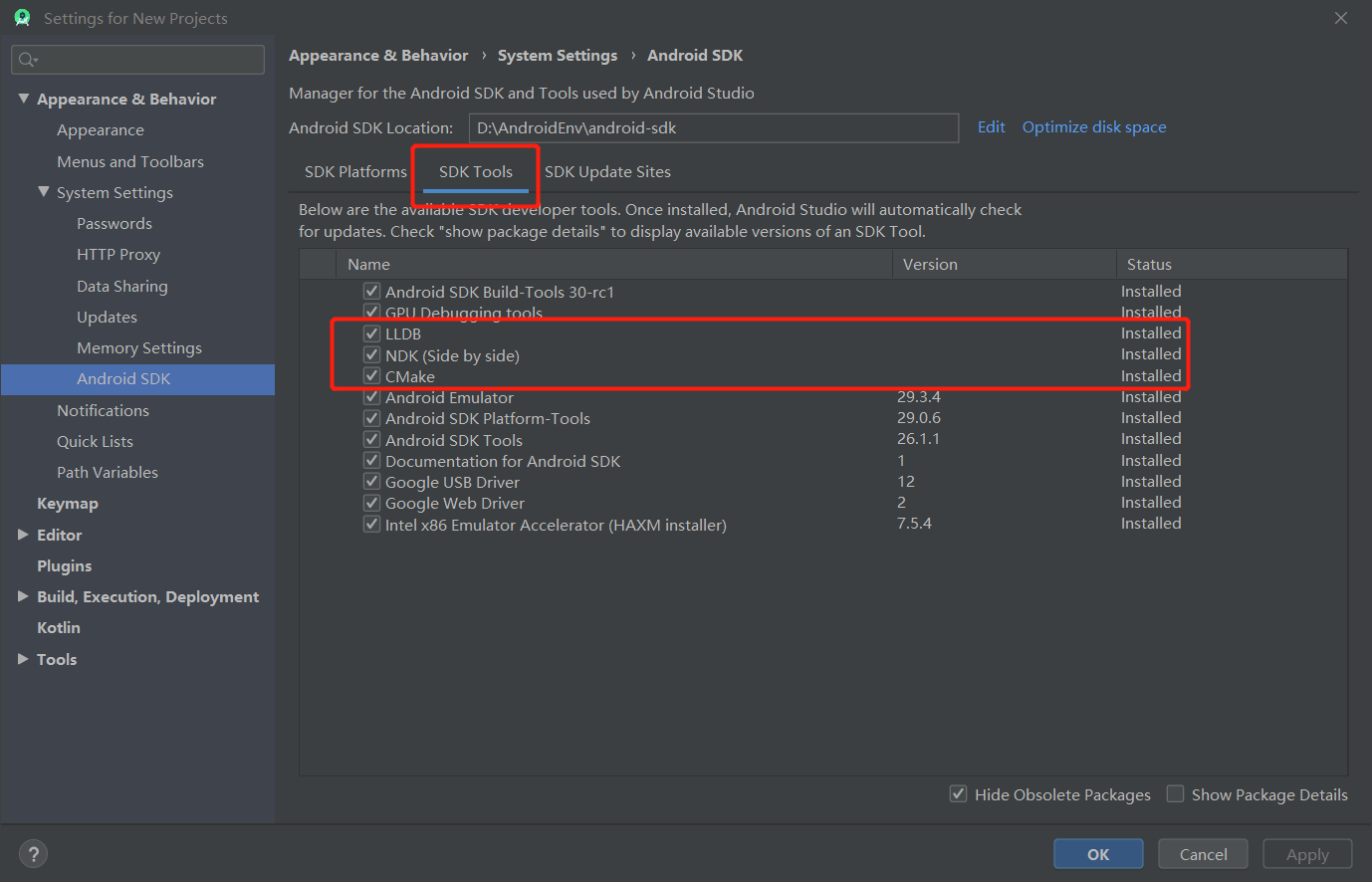The height and width of the screenshot is (882, 1372).
Task: Click the Android Studio logo icon in title bar
Action: [22, 18]
